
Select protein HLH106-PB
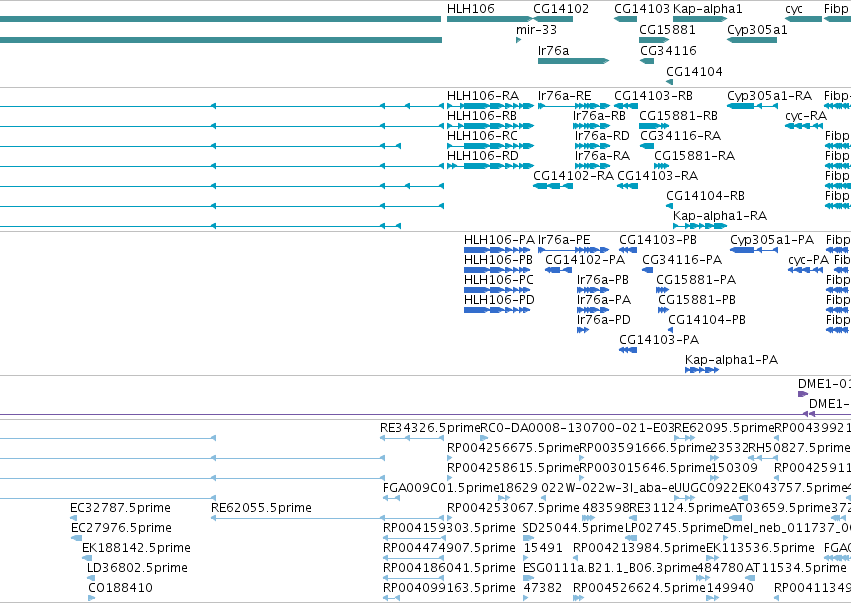[x=498, y=260]
